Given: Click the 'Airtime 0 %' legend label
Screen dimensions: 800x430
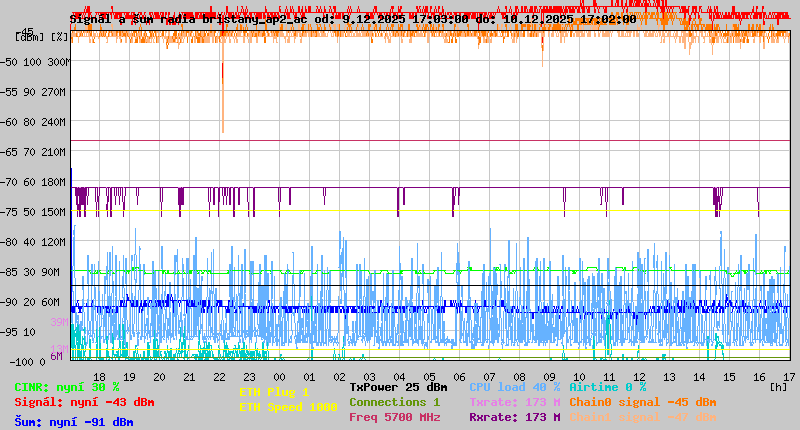Looking at the screenshot, I should pos(608,388).
